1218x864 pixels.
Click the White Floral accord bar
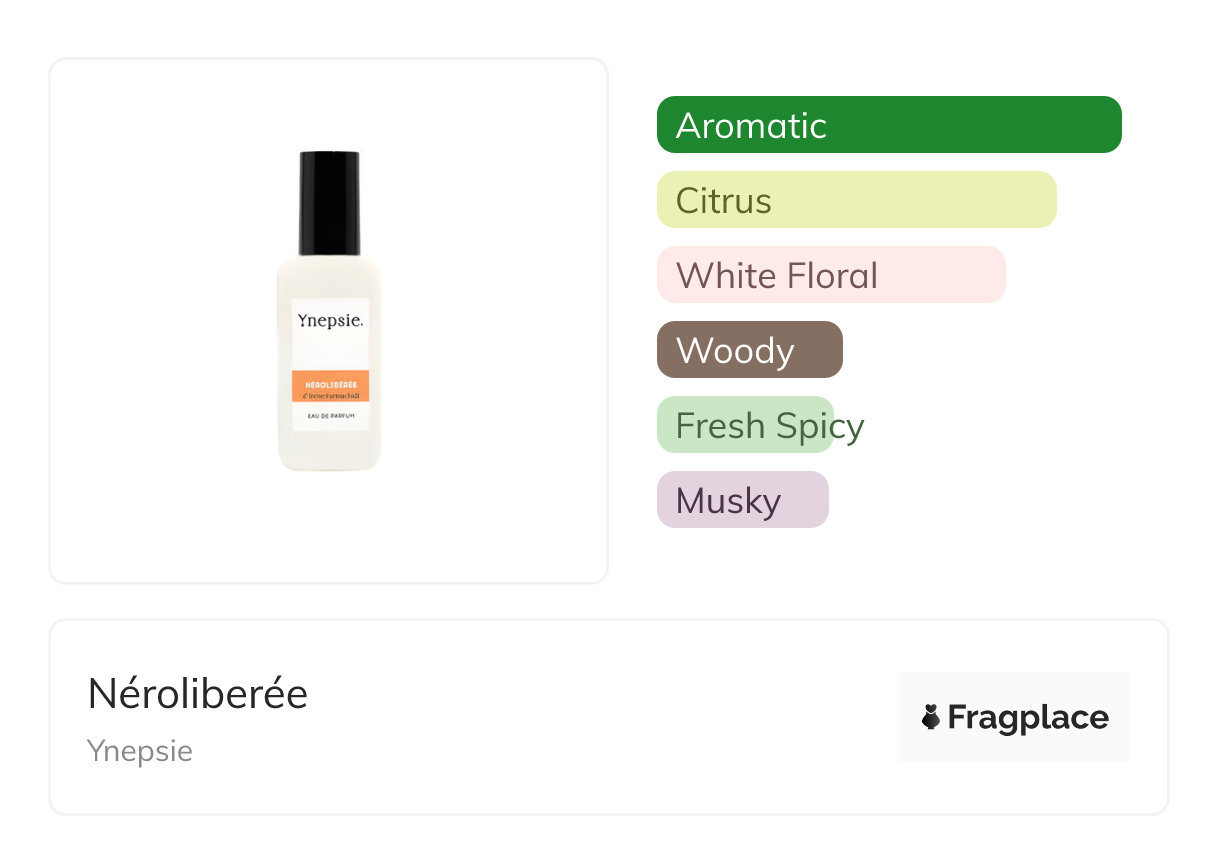830,275
